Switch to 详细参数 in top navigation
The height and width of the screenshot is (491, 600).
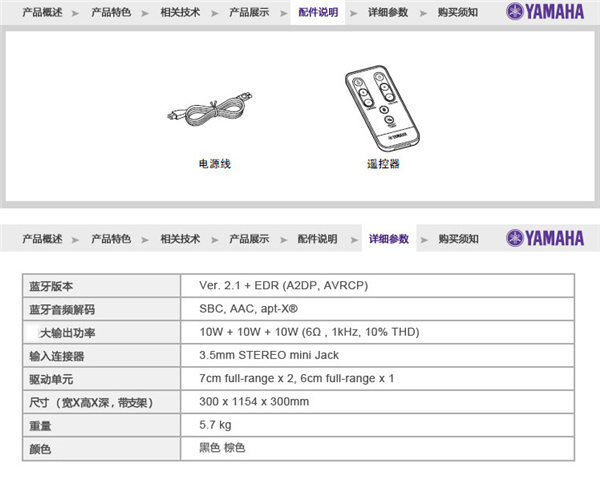[x=387, y=13]
